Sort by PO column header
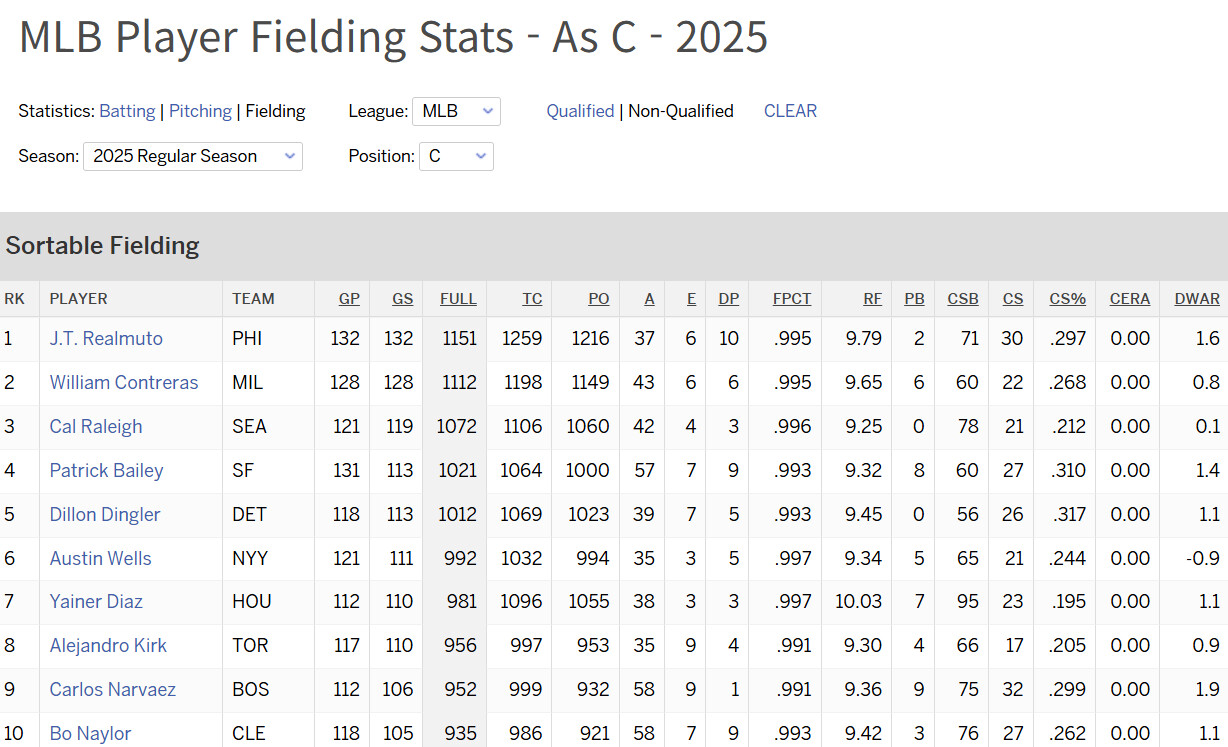This screenshot has width=1228, height=747. 598,298
